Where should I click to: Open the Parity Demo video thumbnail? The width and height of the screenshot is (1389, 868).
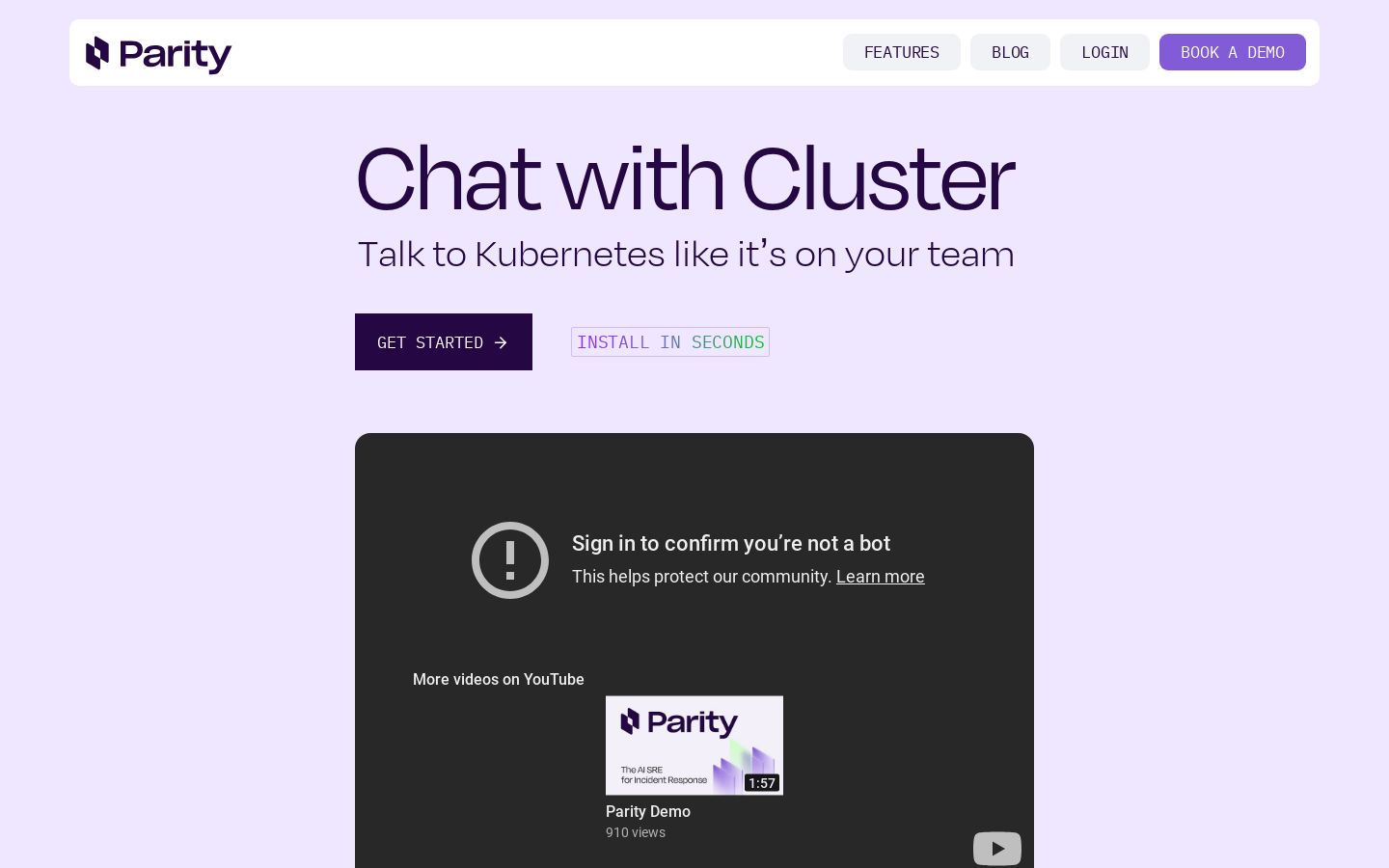[x=694, y=746]
